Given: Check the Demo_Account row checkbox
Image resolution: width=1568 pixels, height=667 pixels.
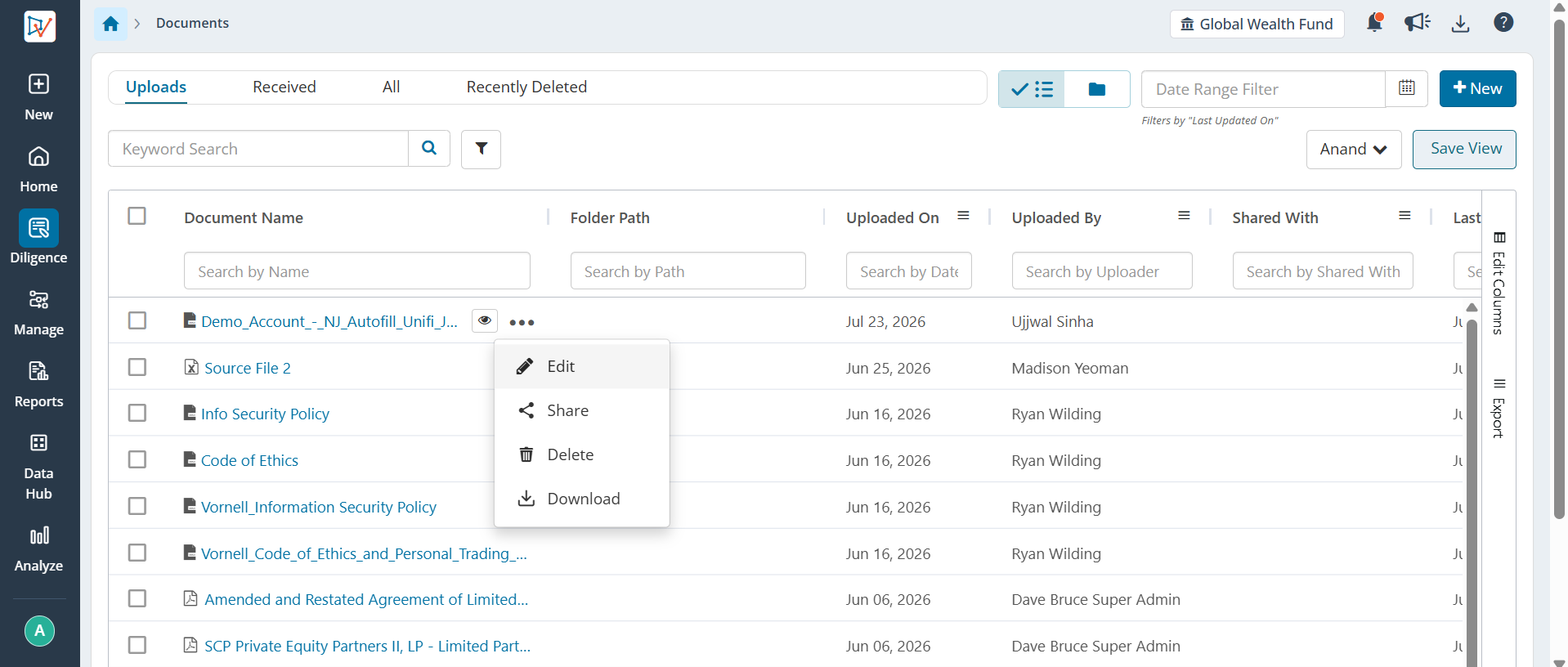Looking at the screenshot, I should coord(137,320).
